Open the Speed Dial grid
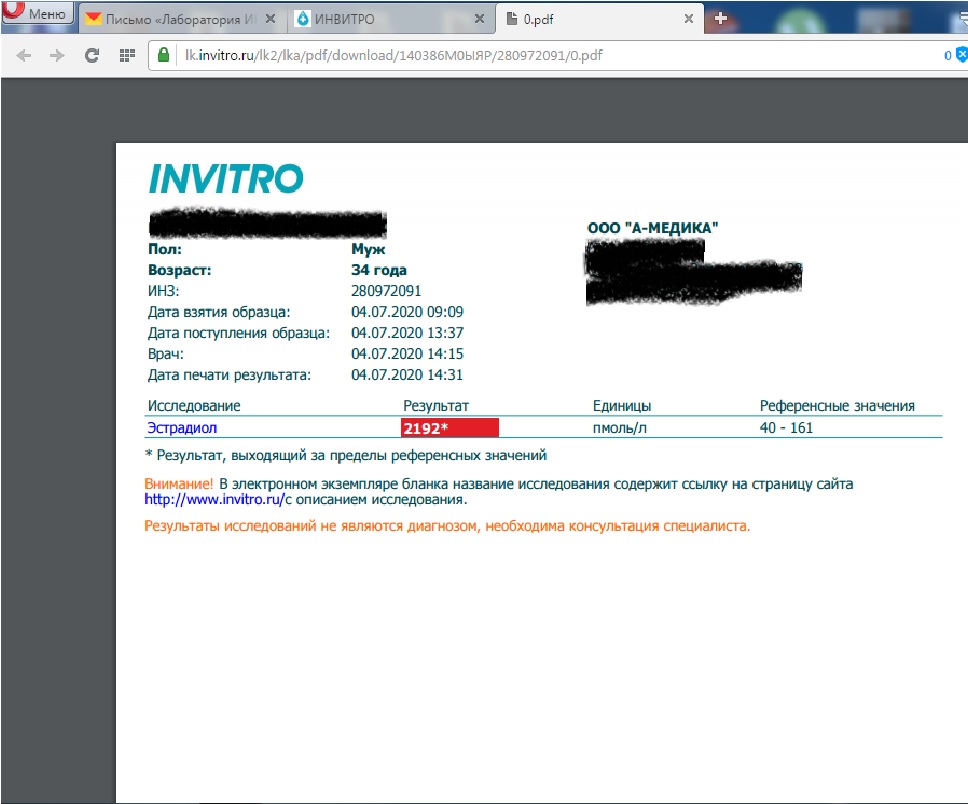 [127, 56]
